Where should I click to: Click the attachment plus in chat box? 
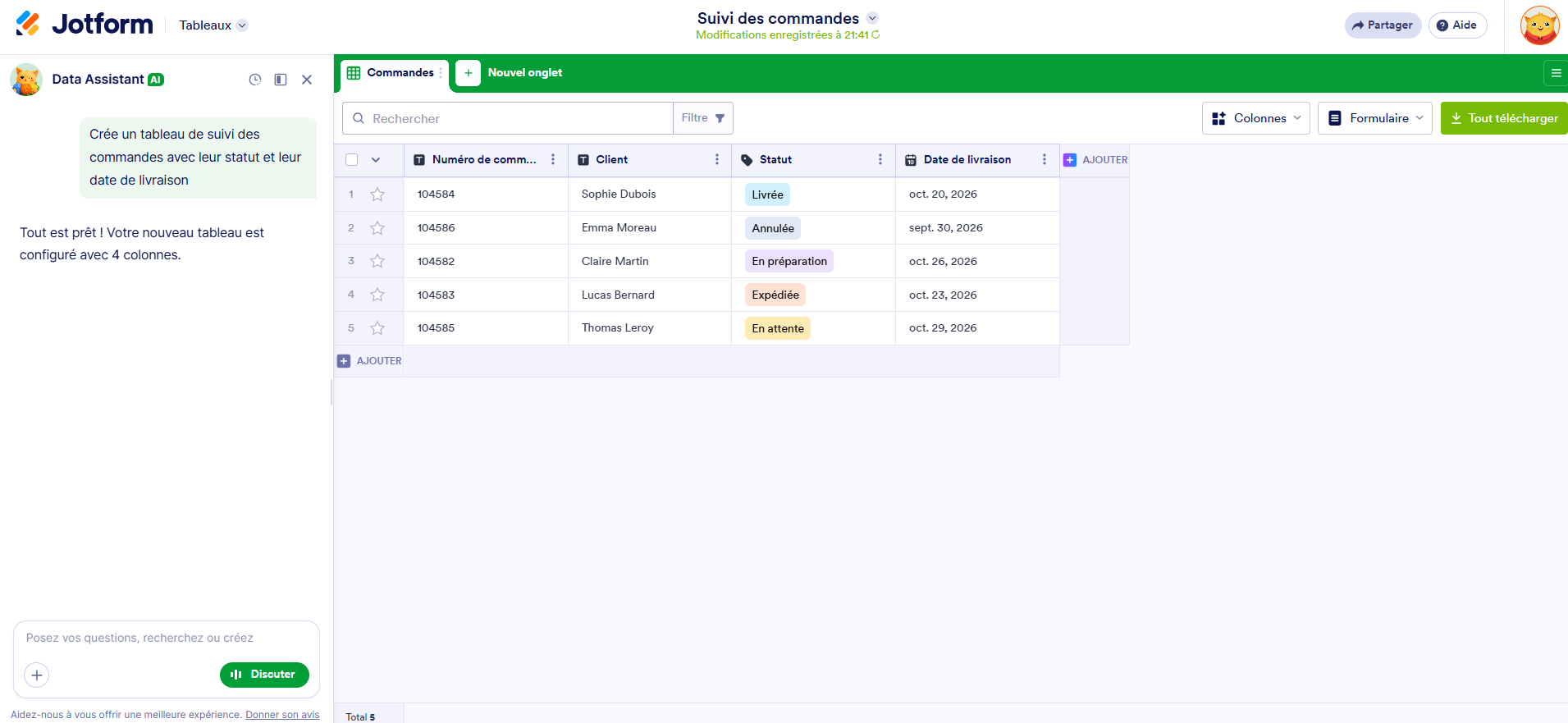coord(37,675)
